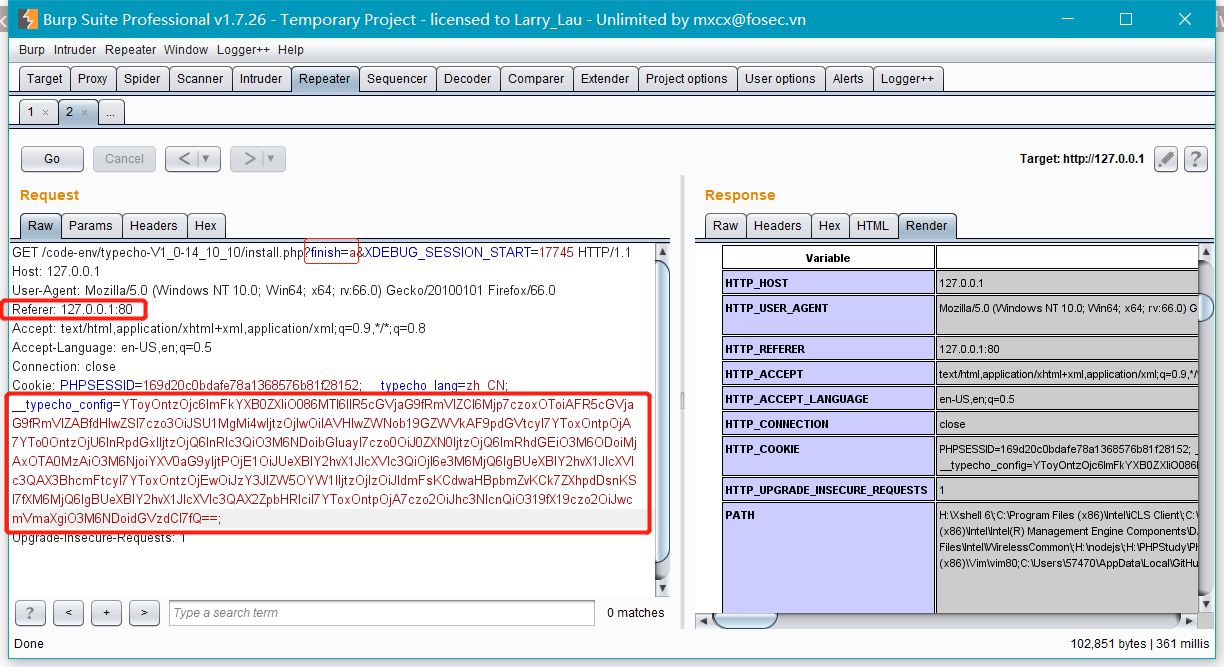The image size is (1224, 667).
Task: Select the Request Headers tab
Action: click(154, 226)
